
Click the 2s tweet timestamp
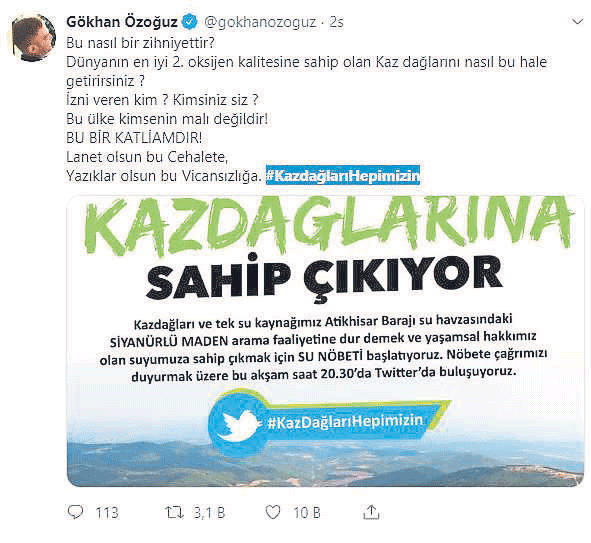tap(337, 22)
